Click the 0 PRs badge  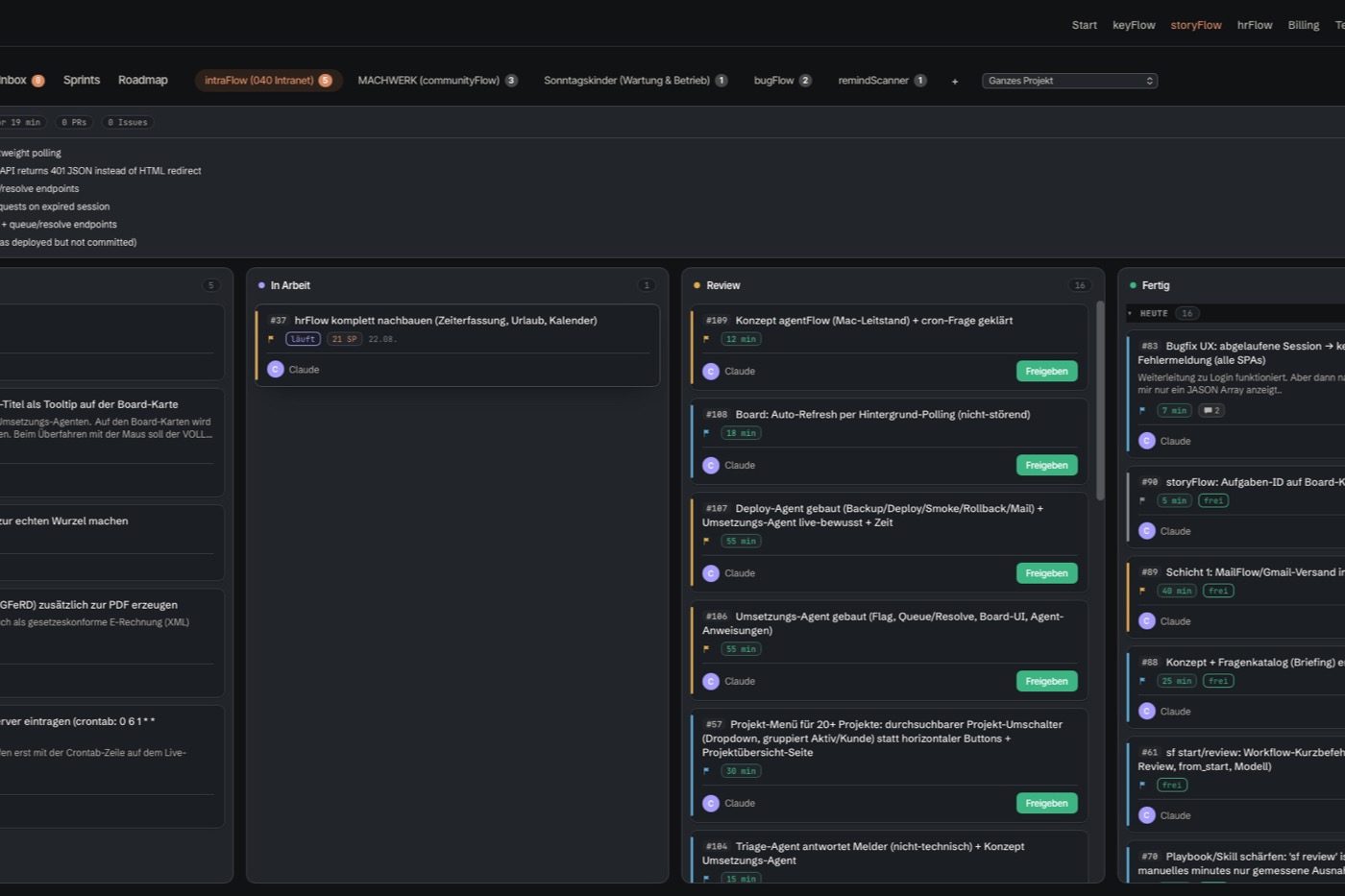pyautogui.click(x=74, y=122)
